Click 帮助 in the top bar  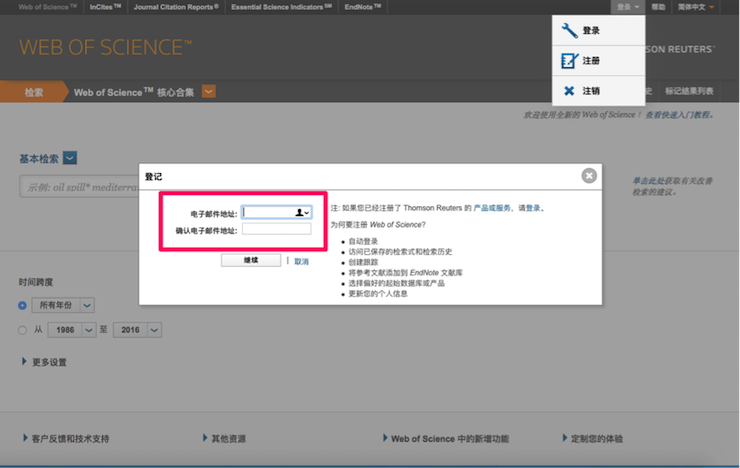click(x=658, y=7)
